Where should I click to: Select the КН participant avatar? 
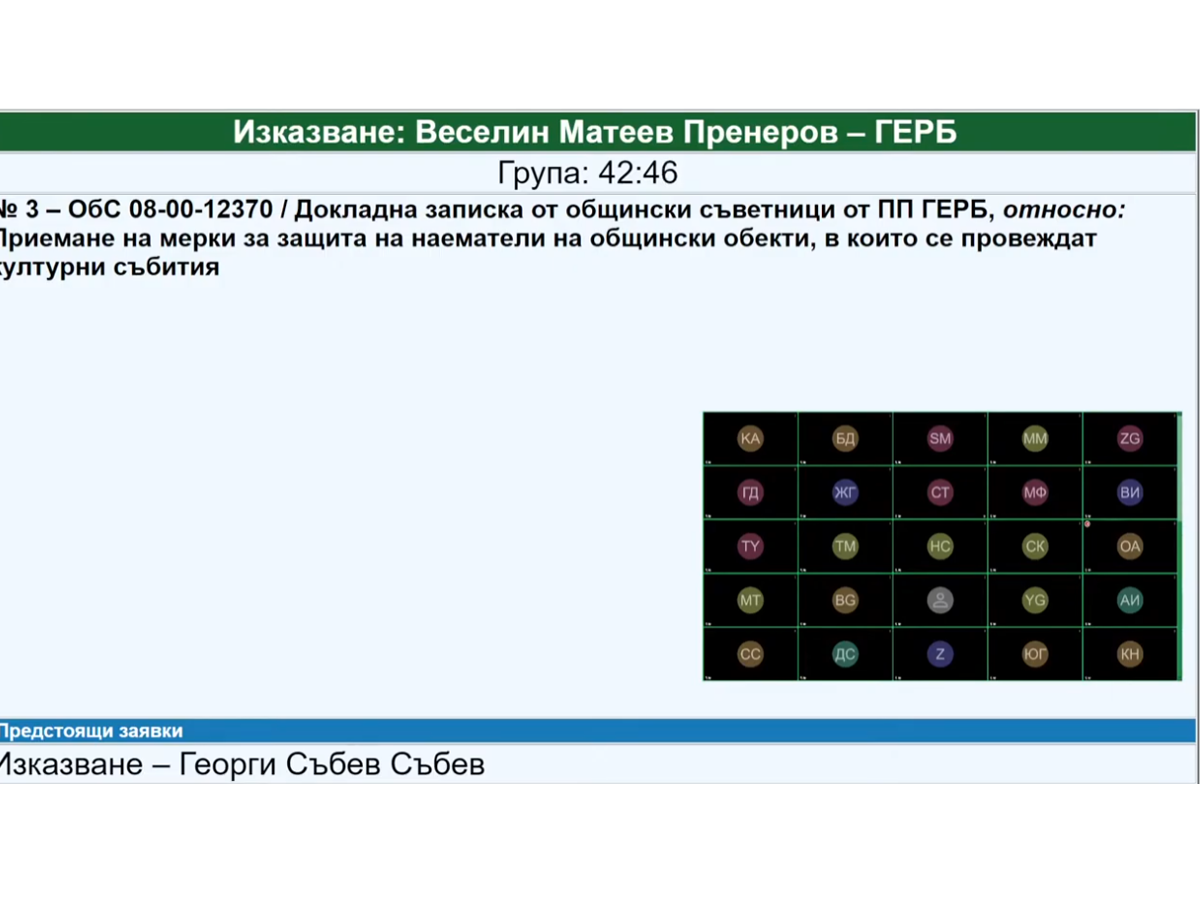tap(1130, 654)
